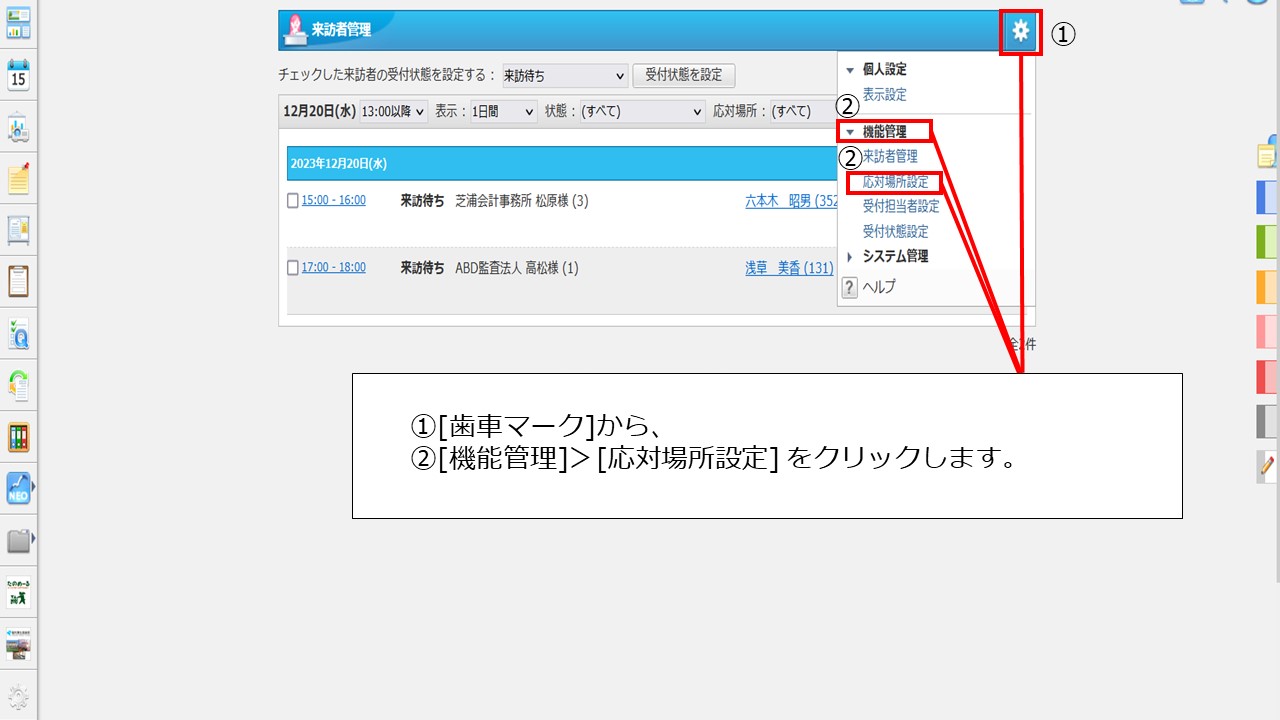Screen dimensions: 1280x720
Task: Open the 15:00 - 16:00 time link
Action: 334,201
